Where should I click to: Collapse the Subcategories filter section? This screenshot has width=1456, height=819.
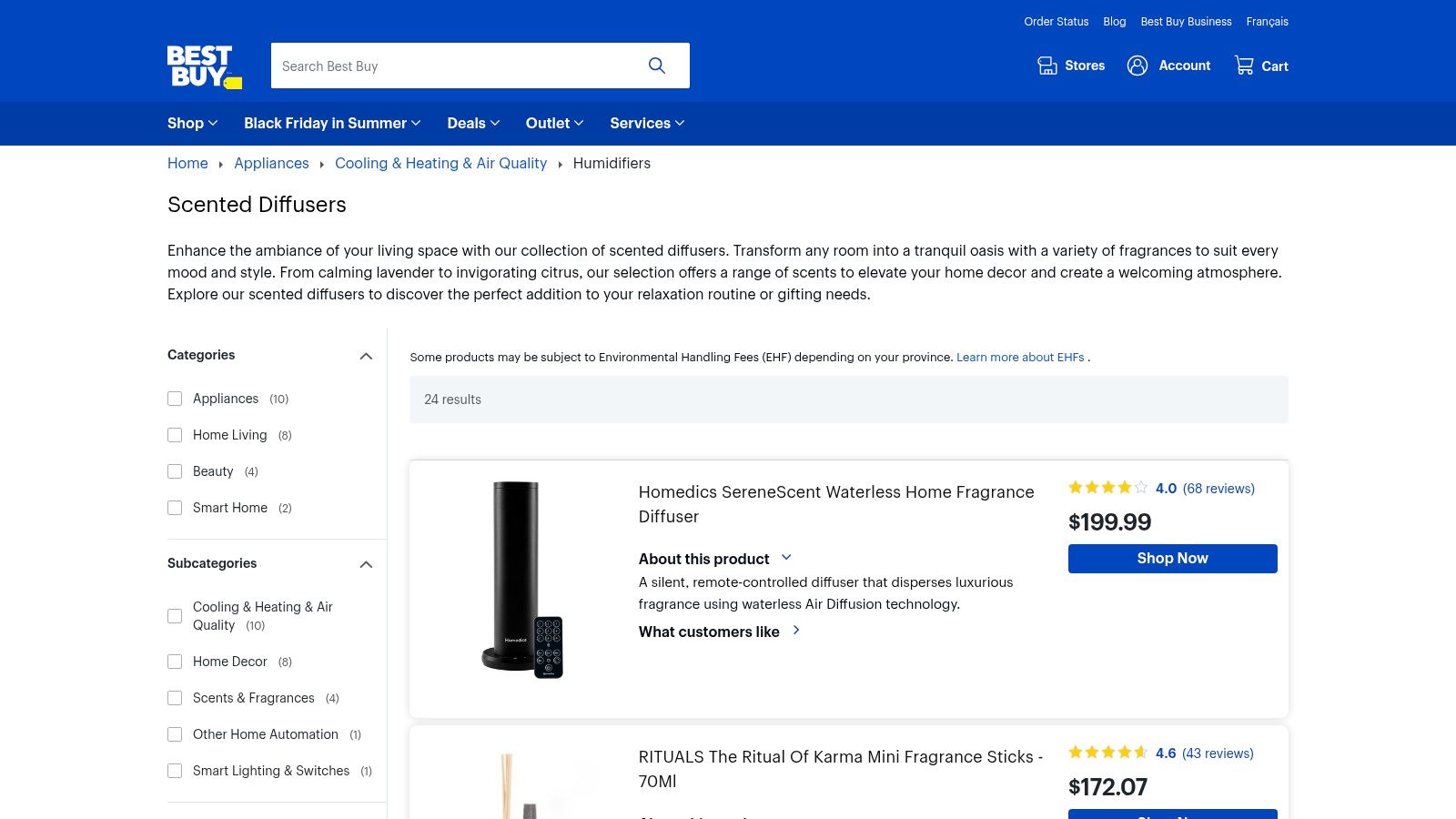[366, 564]
